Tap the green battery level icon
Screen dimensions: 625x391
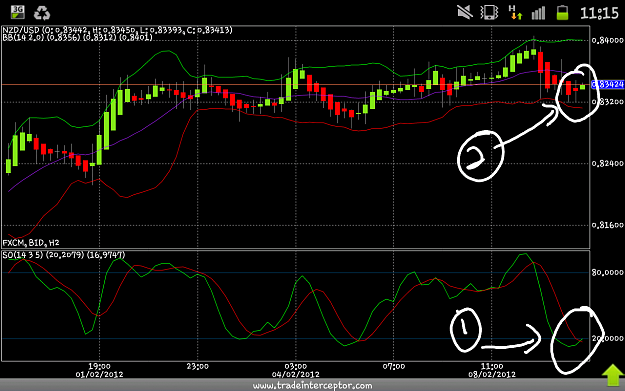click(x=562, y=13)
